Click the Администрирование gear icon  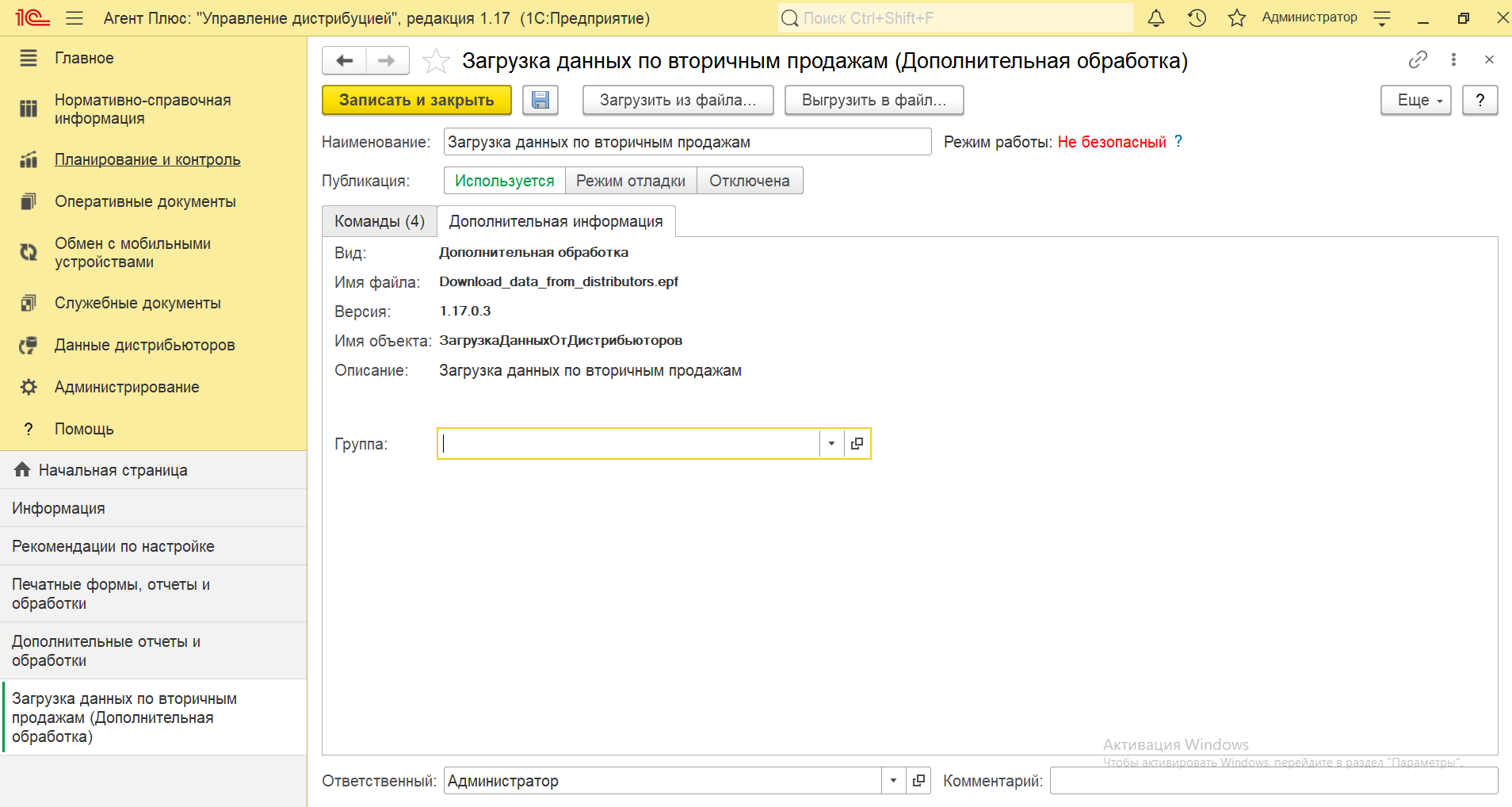pyautogui.click(x=29, y=387)
